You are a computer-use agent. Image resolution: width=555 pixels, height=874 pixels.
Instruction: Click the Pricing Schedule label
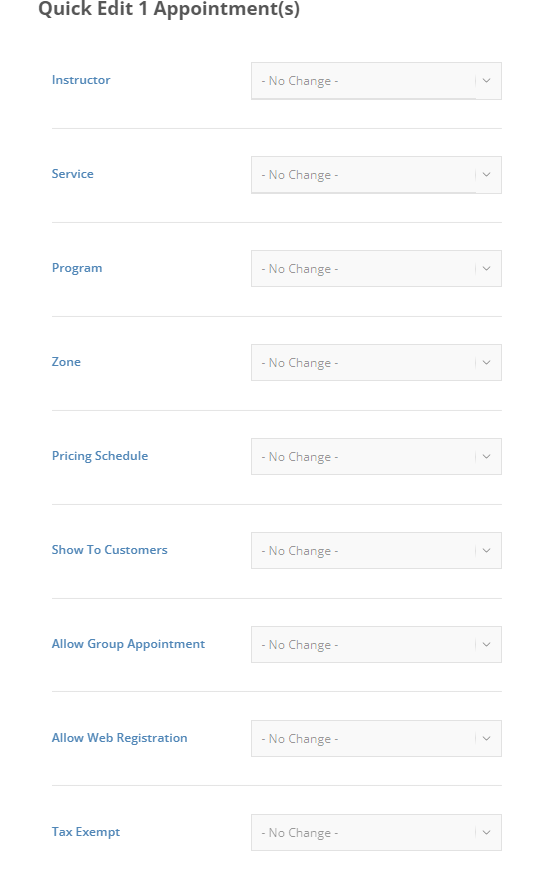pos(100,456)
